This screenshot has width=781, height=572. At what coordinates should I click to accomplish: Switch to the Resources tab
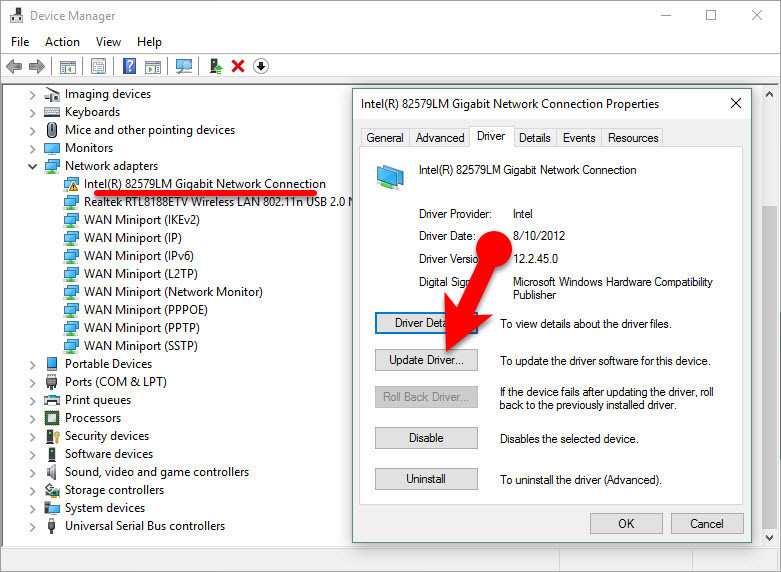(x=633, y=138)
